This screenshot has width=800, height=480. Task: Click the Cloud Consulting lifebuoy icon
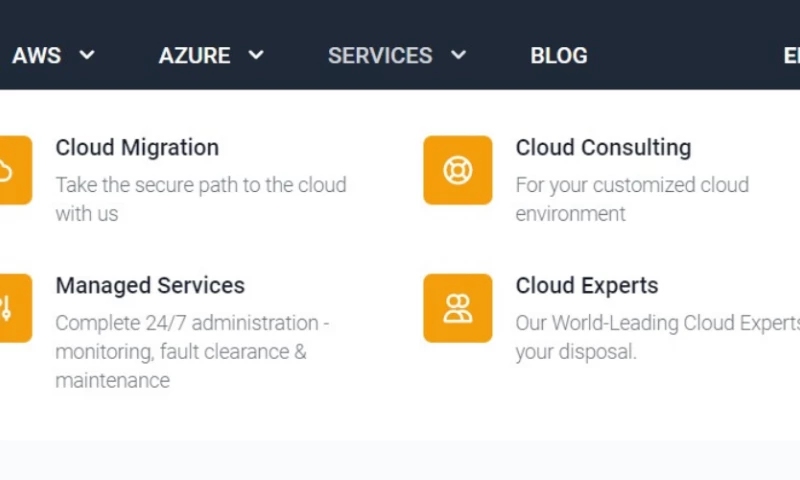click(458, 170)
